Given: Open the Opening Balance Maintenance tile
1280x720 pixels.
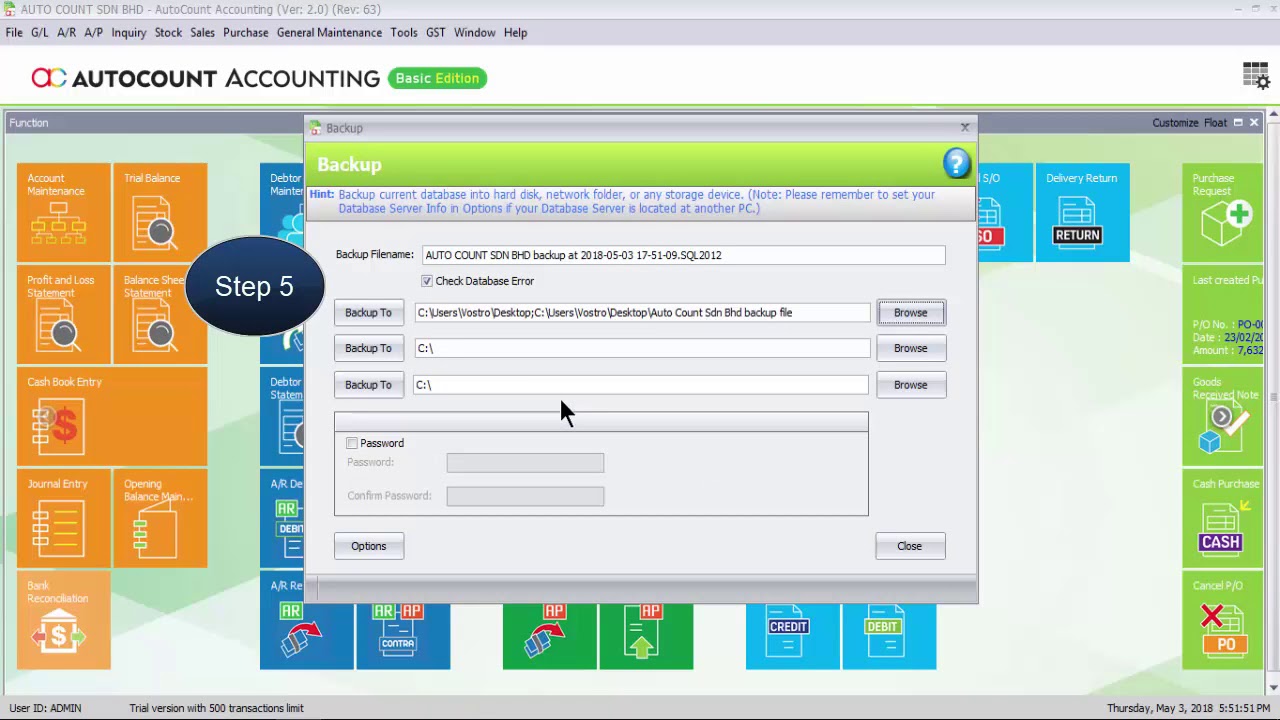Looking at the screenshot, I should [160, 518].
